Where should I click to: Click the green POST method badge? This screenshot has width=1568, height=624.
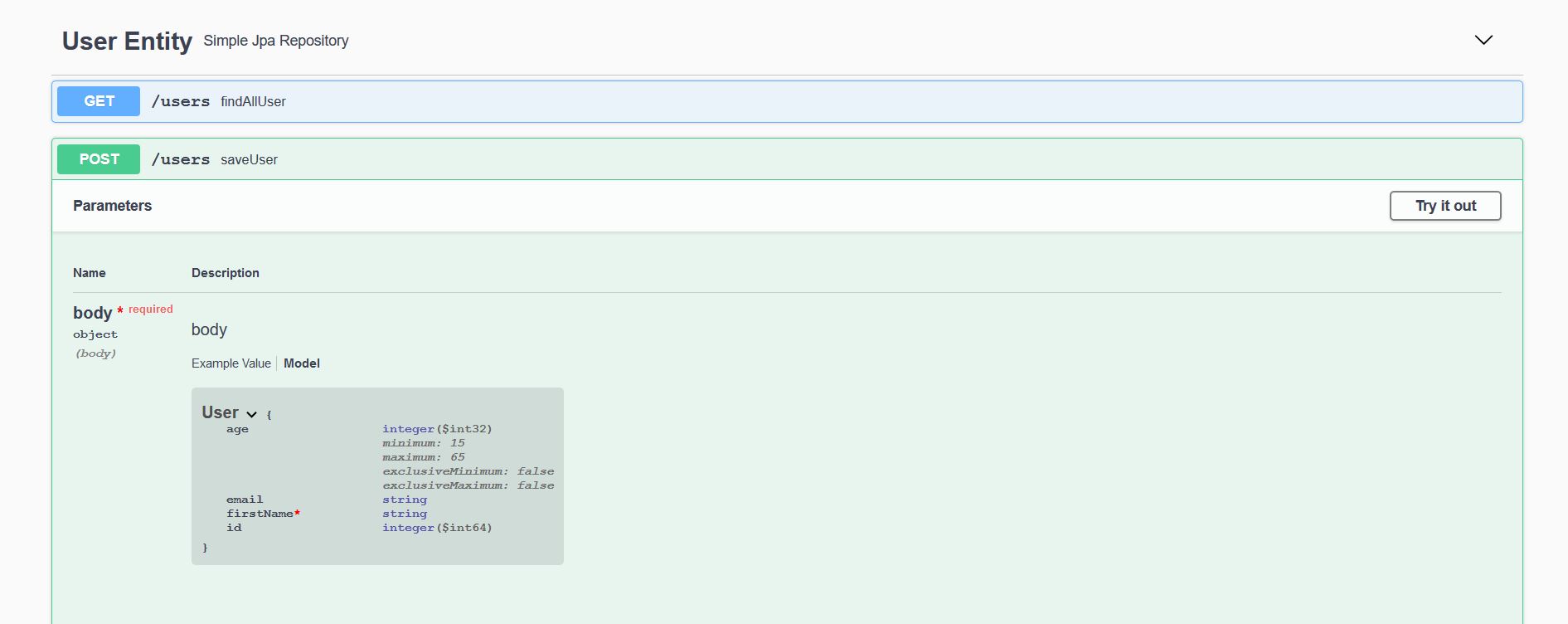99,159
